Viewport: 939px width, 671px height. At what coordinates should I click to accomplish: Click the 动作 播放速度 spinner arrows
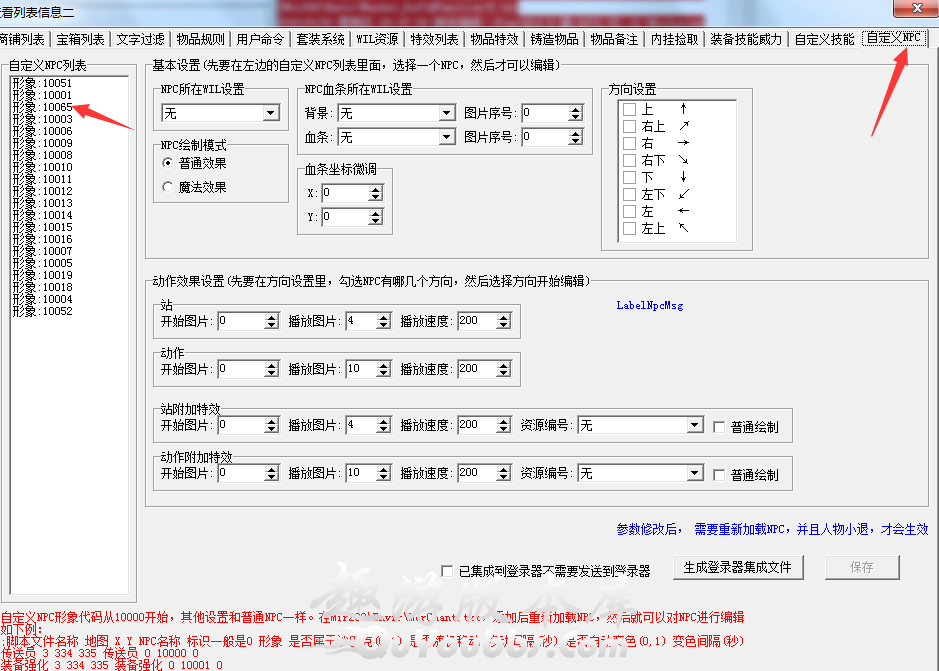click(x=502, y=369)
